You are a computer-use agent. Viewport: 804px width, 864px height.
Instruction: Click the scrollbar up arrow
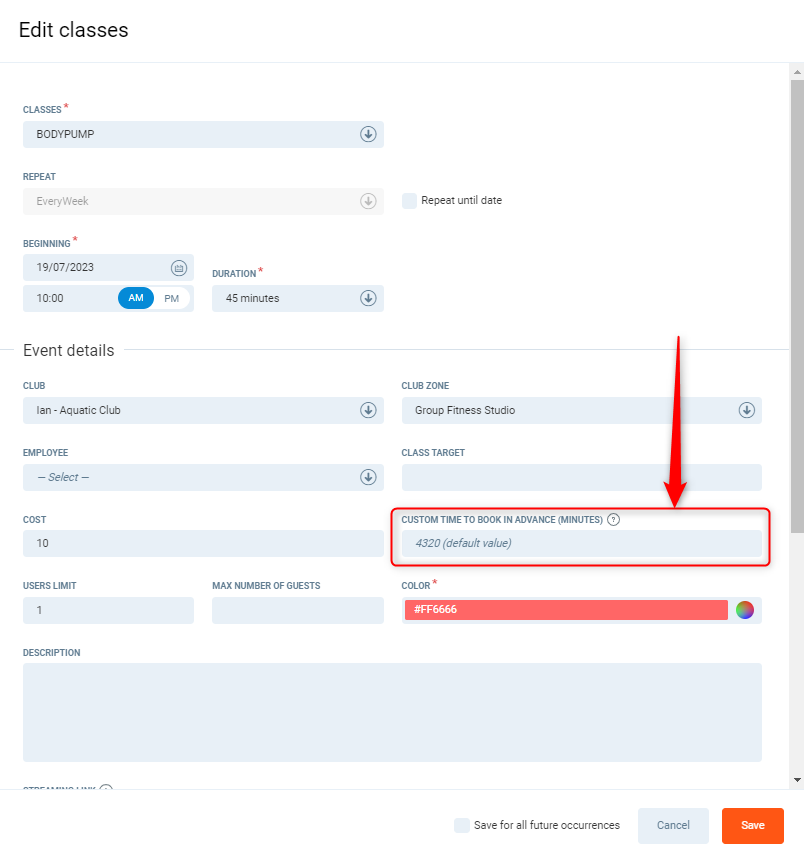(x=796, y=72)
